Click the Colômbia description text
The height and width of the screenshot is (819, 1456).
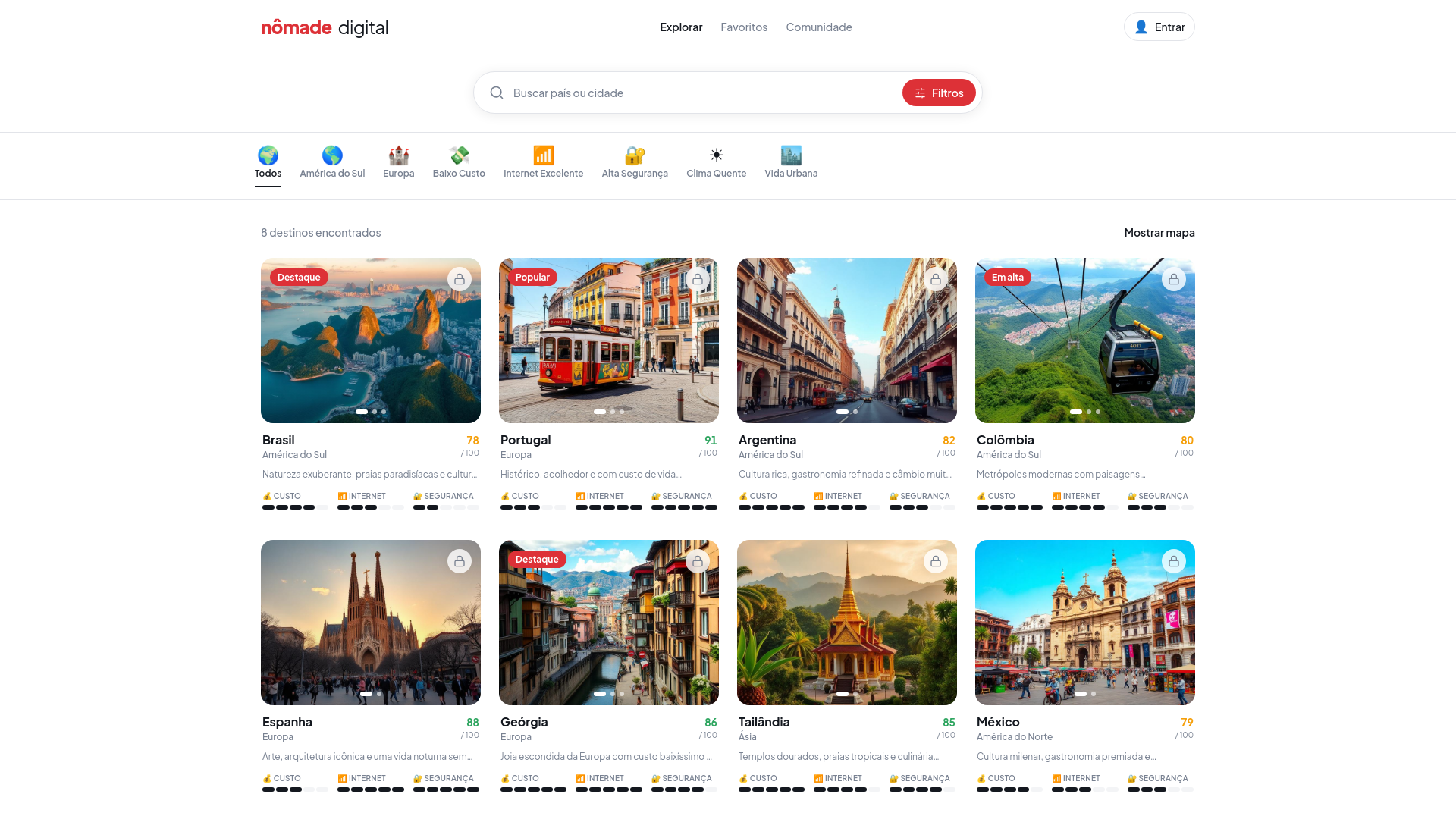(1061, 475)
